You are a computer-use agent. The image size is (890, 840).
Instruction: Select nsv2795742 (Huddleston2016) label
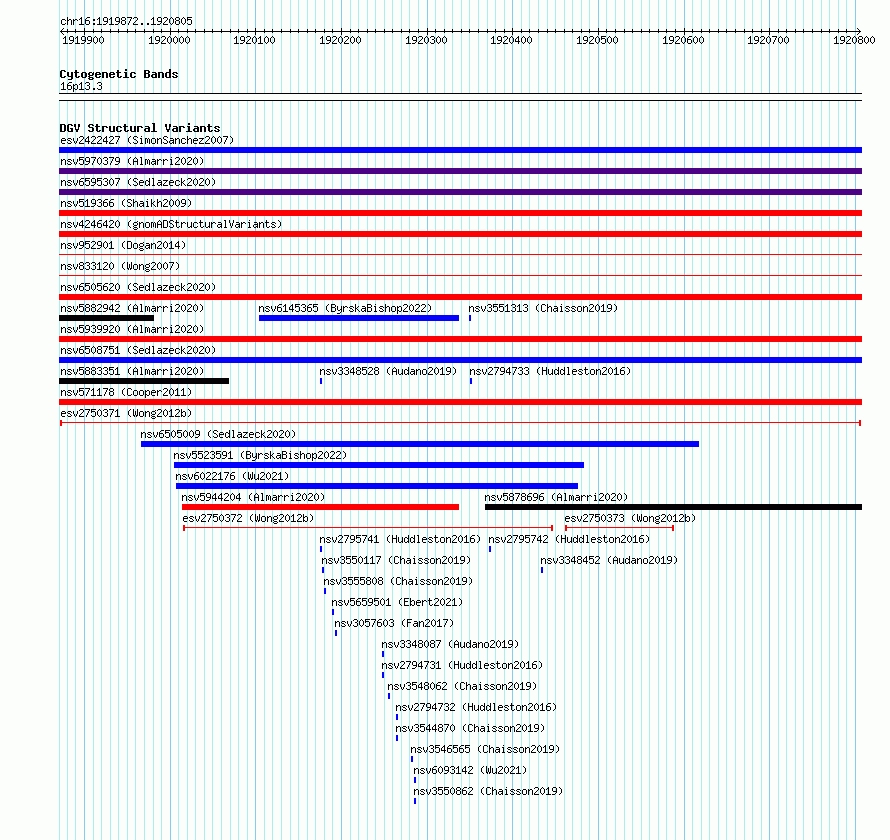point(569,539)
